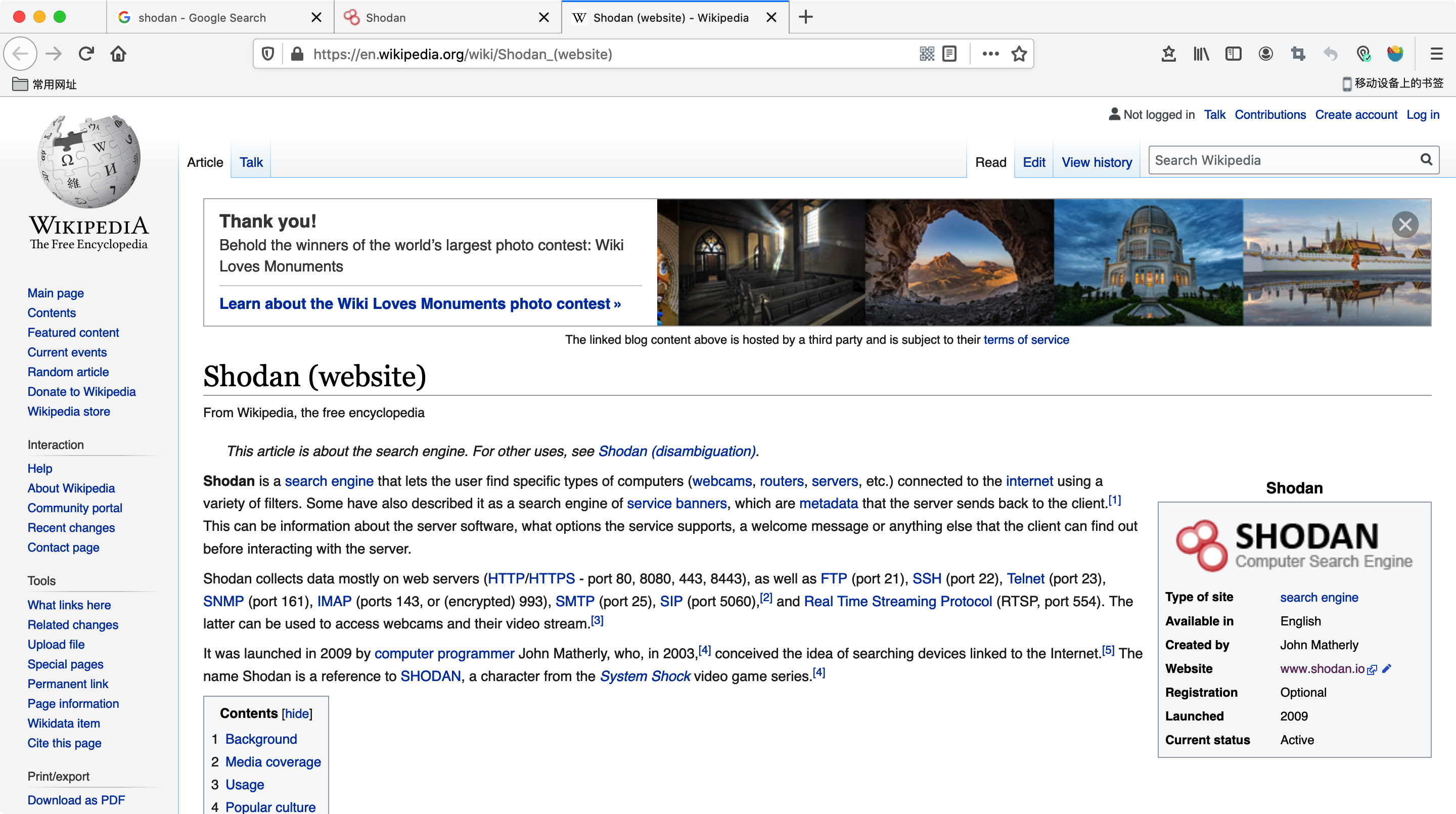
Task: Bookmark this page with star icon
Action: 1019,54
